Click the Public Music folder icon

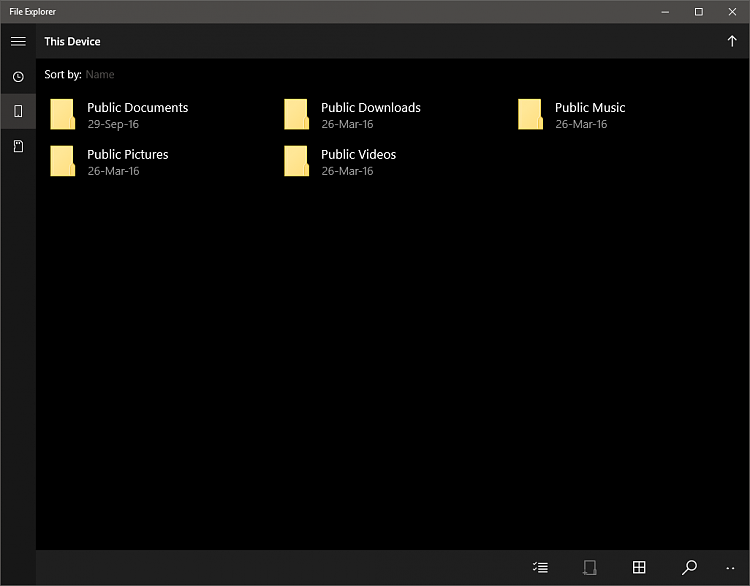click(530, 114)
